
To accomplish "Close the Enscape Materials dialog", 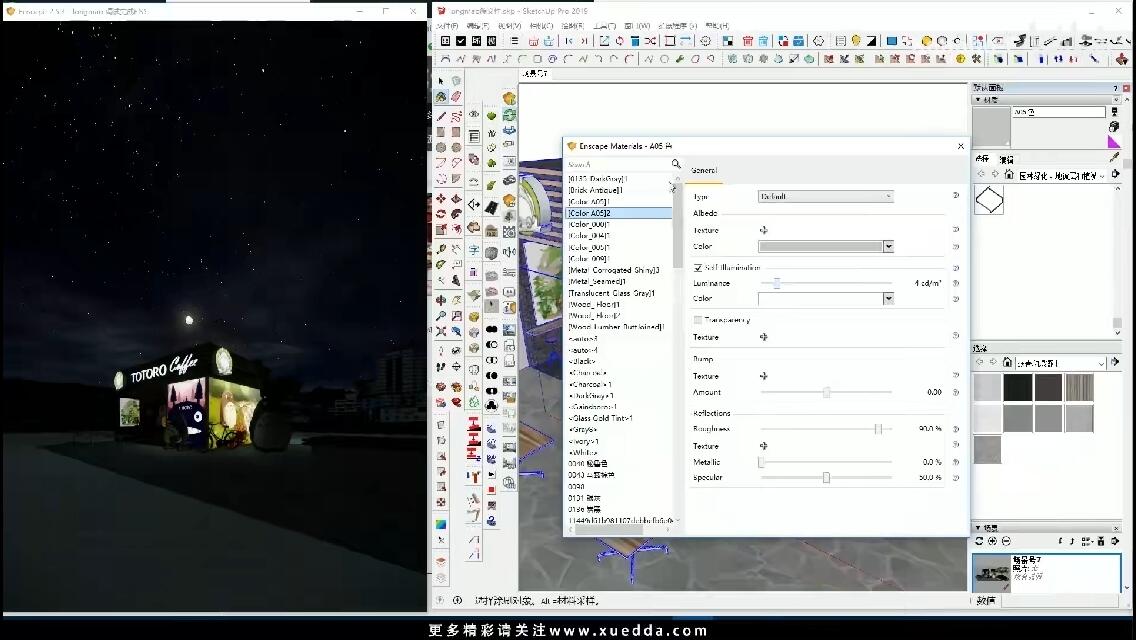I will [961, 146].
